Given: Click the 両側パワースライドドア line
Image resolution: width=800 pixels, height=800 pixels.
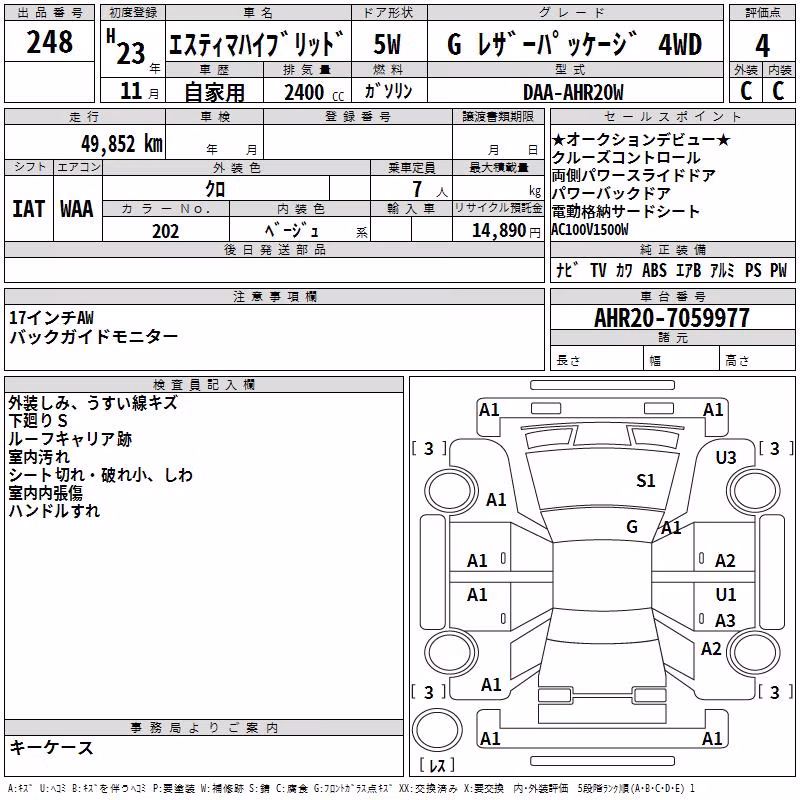Looking at the screenshot, I should coord(634,176).
